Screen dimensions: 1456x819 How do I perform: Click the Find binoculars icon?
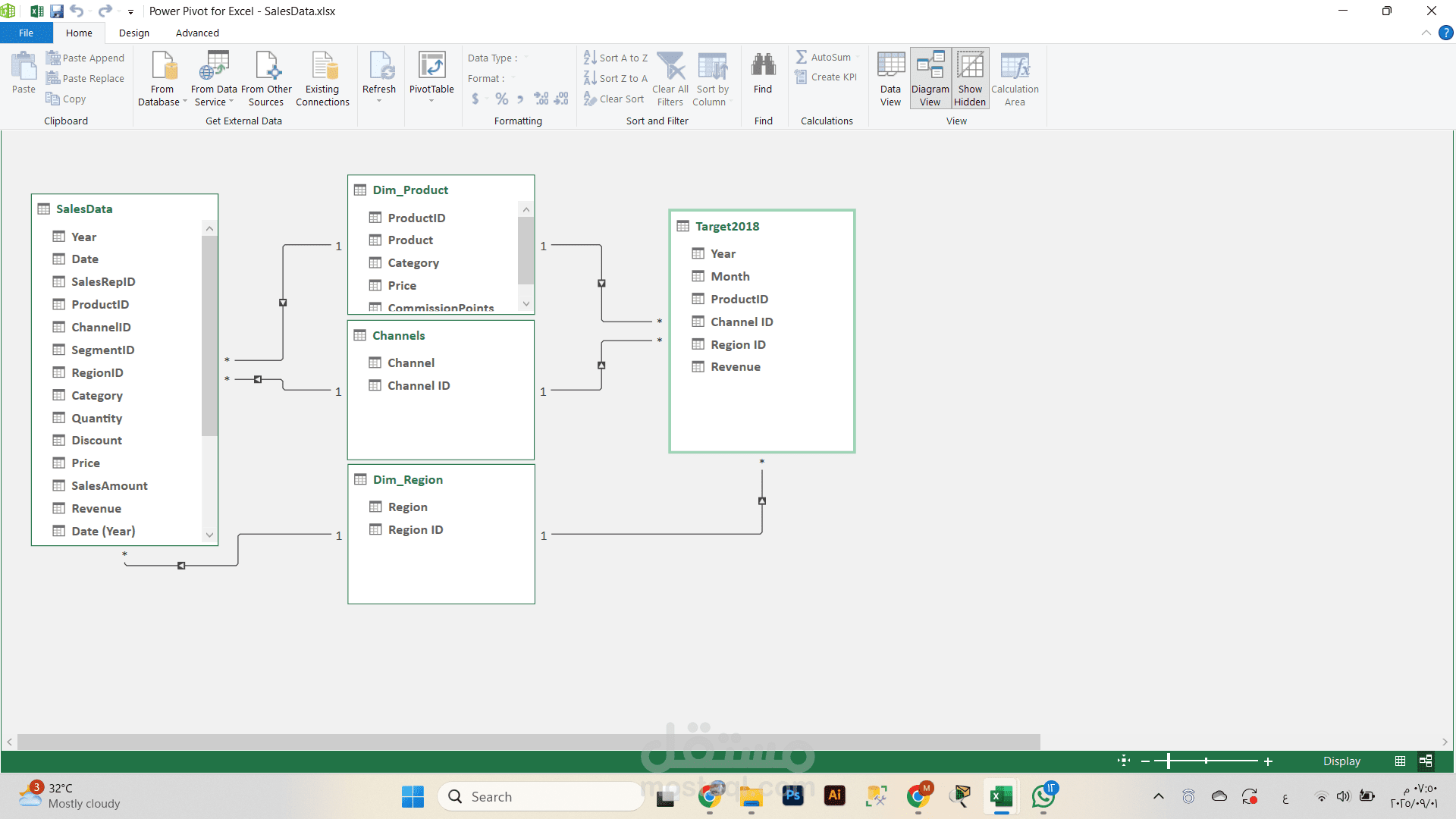(x=763, y=65)
